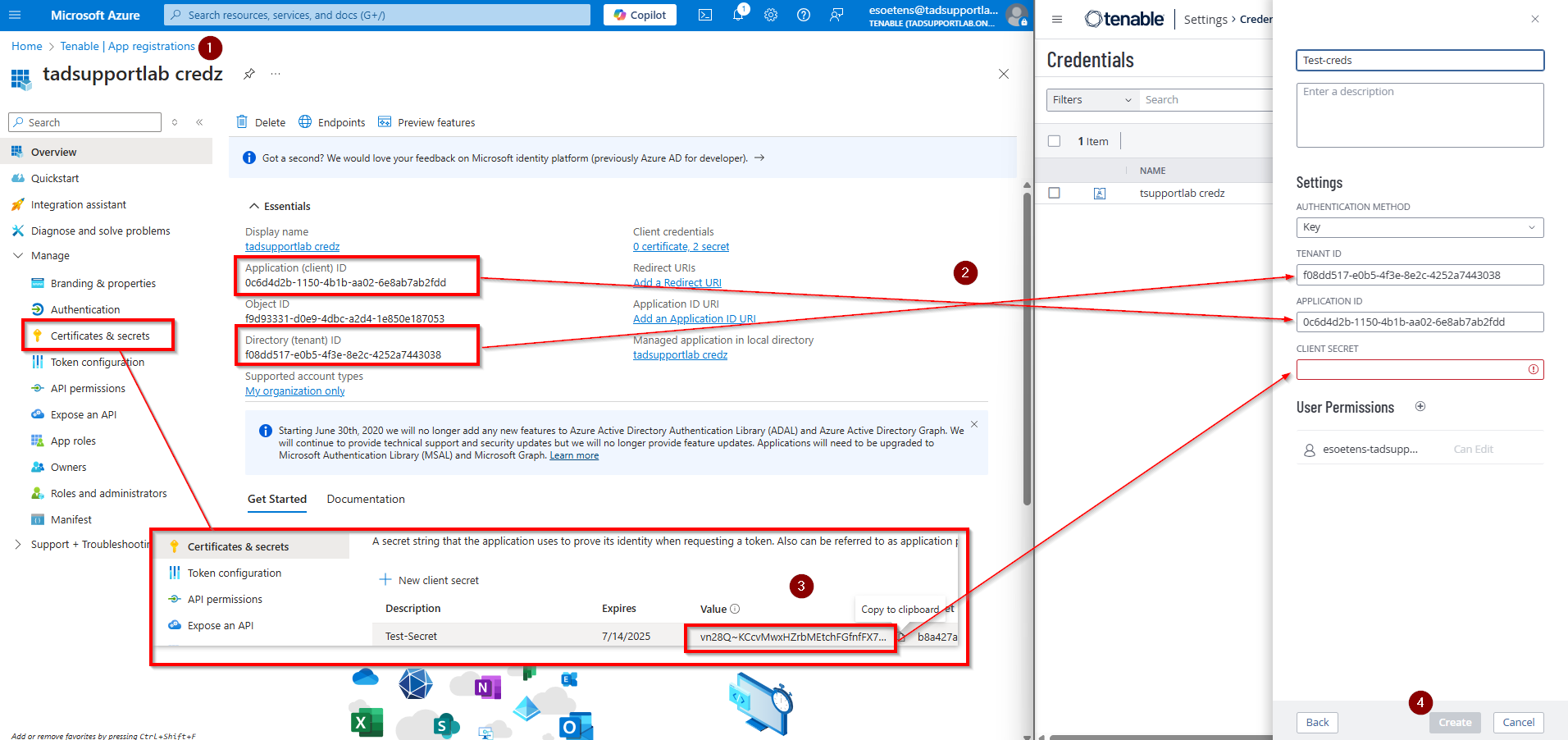Open Azure notifications bell
The height and width of the screenshot is (740, 1568).
pyautogui.click(x=738, y=15)
